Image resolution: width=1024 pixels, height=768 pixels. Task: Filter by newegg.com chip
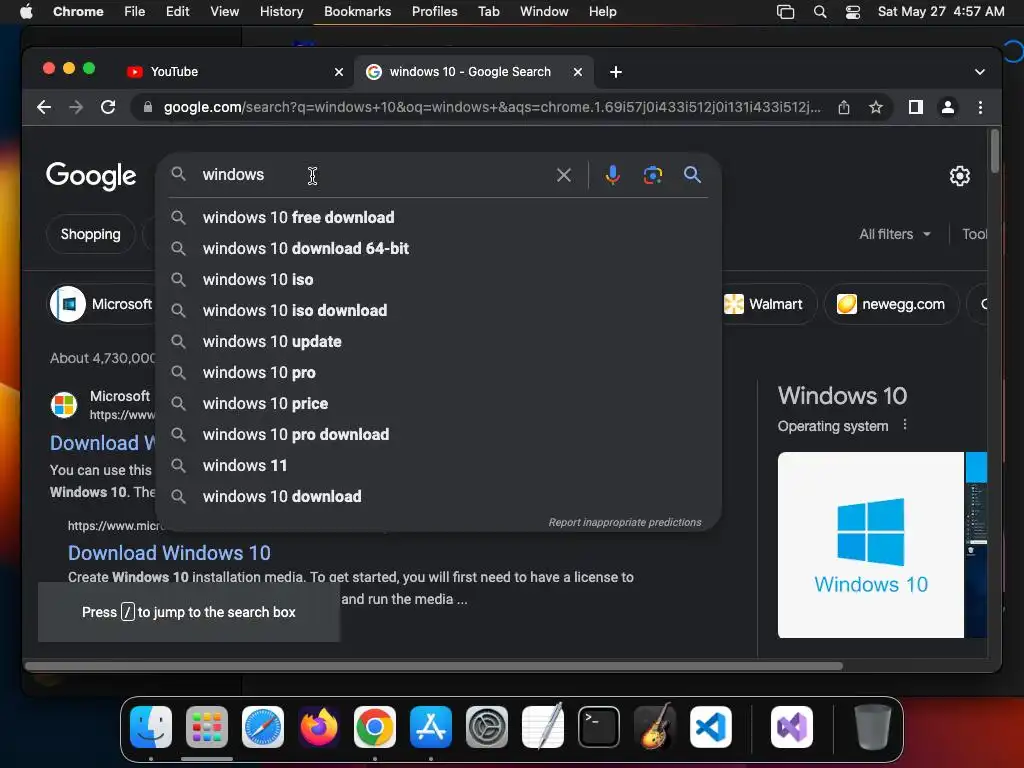click(x=892, y=304)
